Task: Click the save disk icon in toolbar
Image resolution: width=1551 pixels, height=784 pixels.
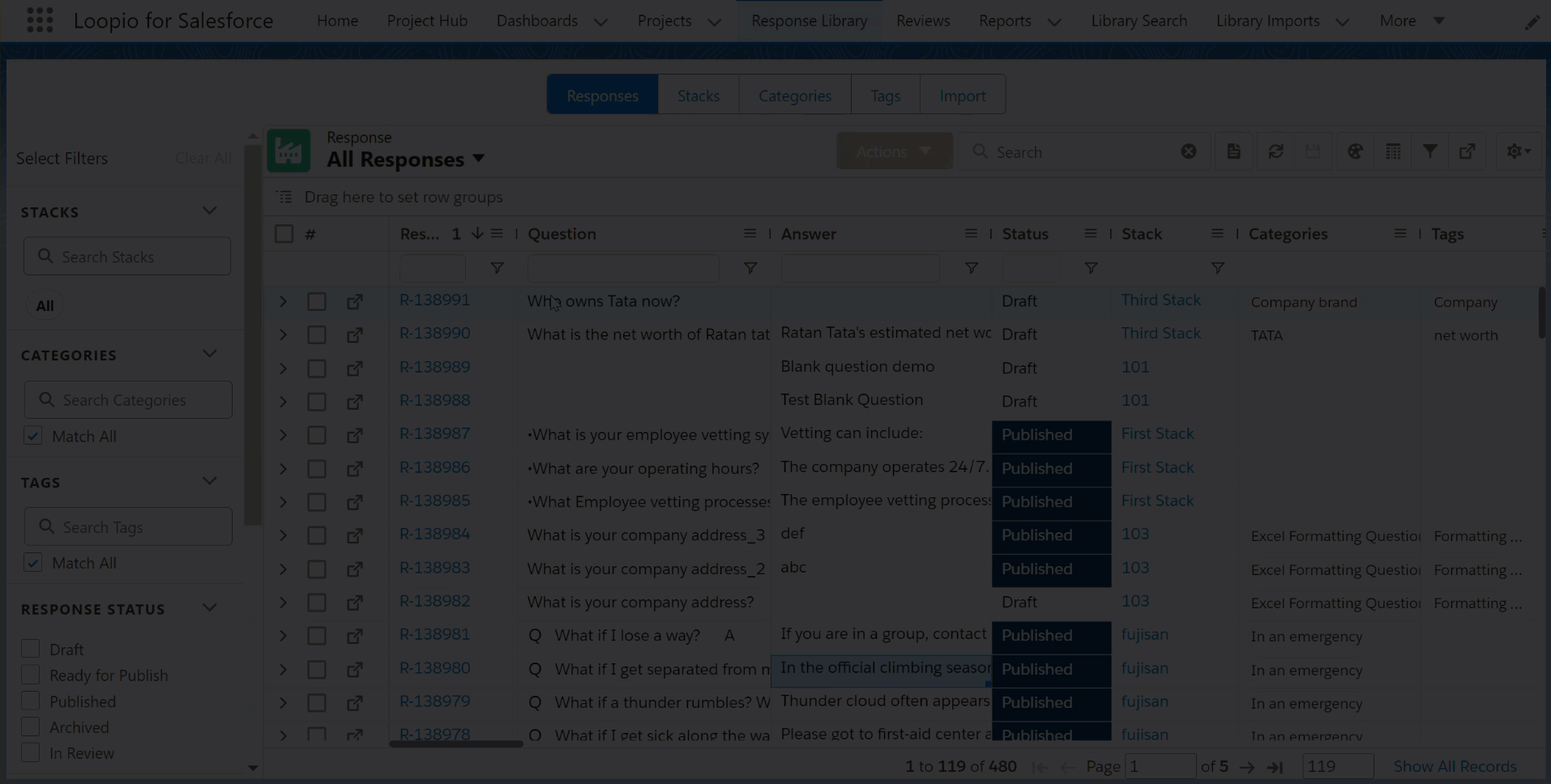Action: click(x=1313, y=151)
